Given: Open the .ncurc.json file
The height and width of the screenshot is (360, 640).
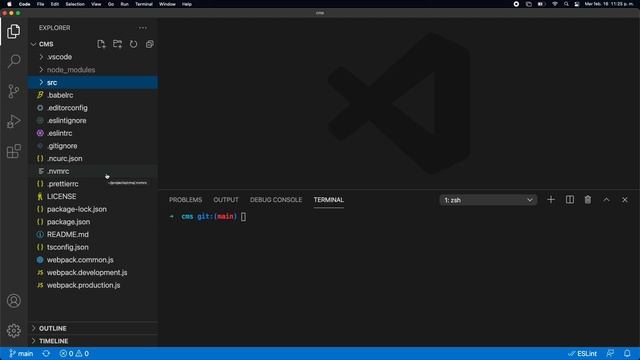Looking at the screenshot, I should coord(93,158).
